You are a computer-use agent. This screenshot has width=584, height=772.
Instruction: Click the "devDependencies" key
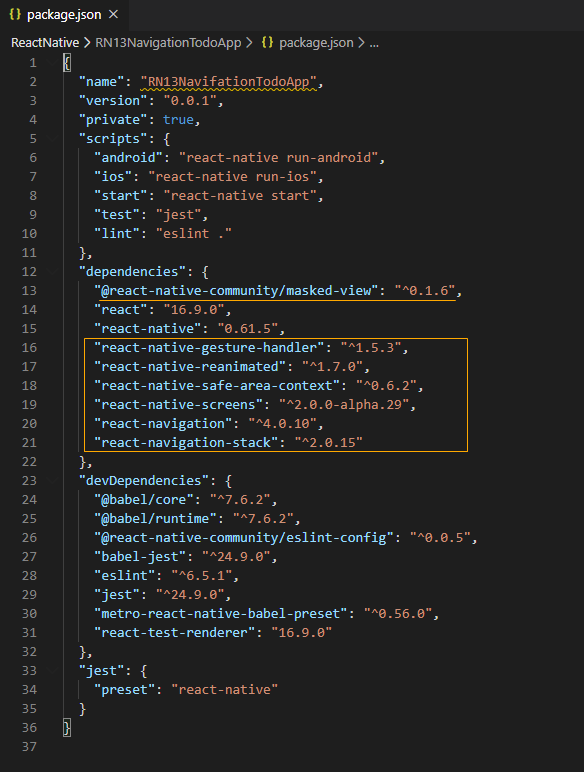(x=144, y=481)
